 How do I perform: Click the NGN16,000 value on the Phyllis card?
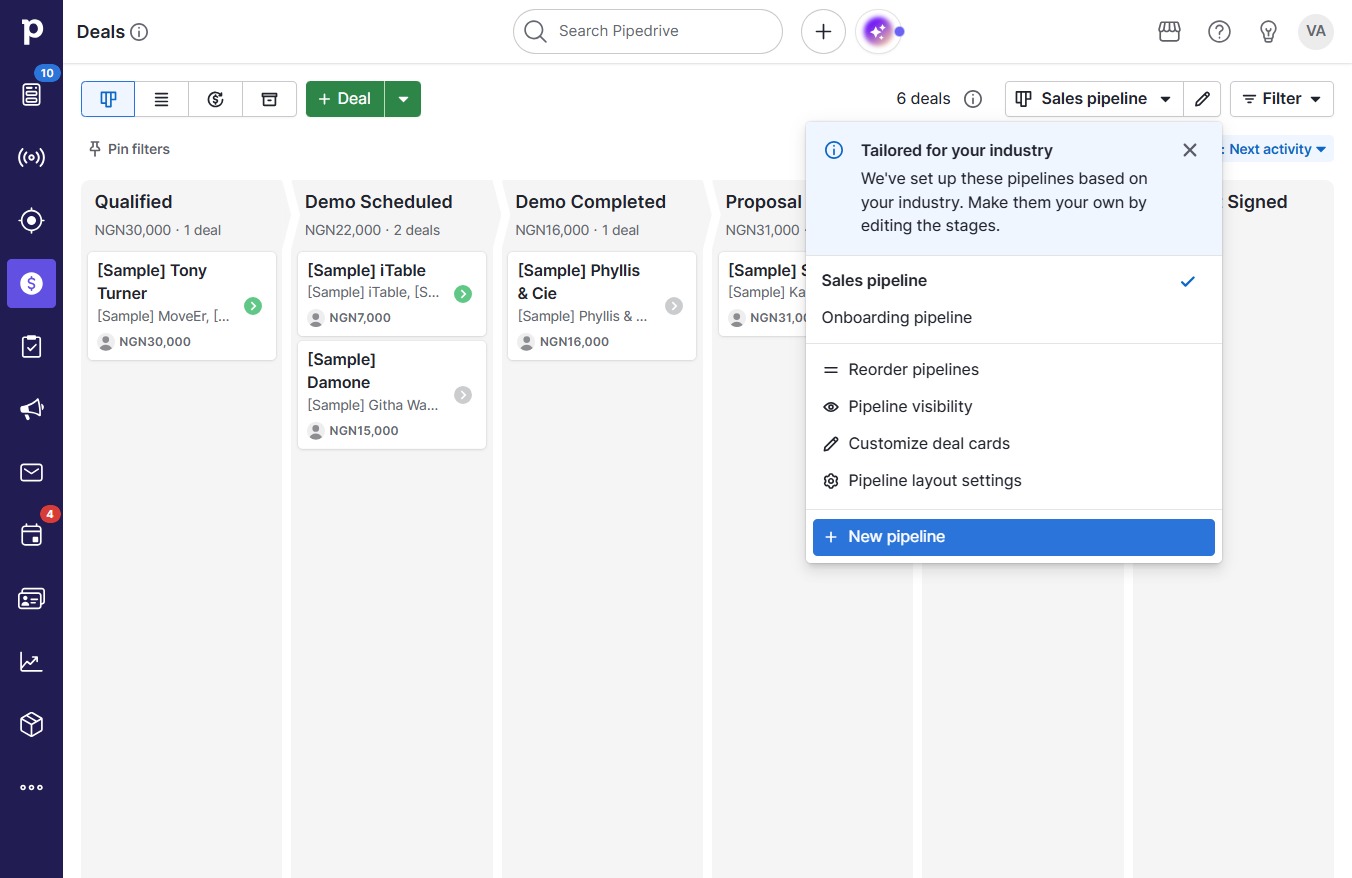pos(575,342)
